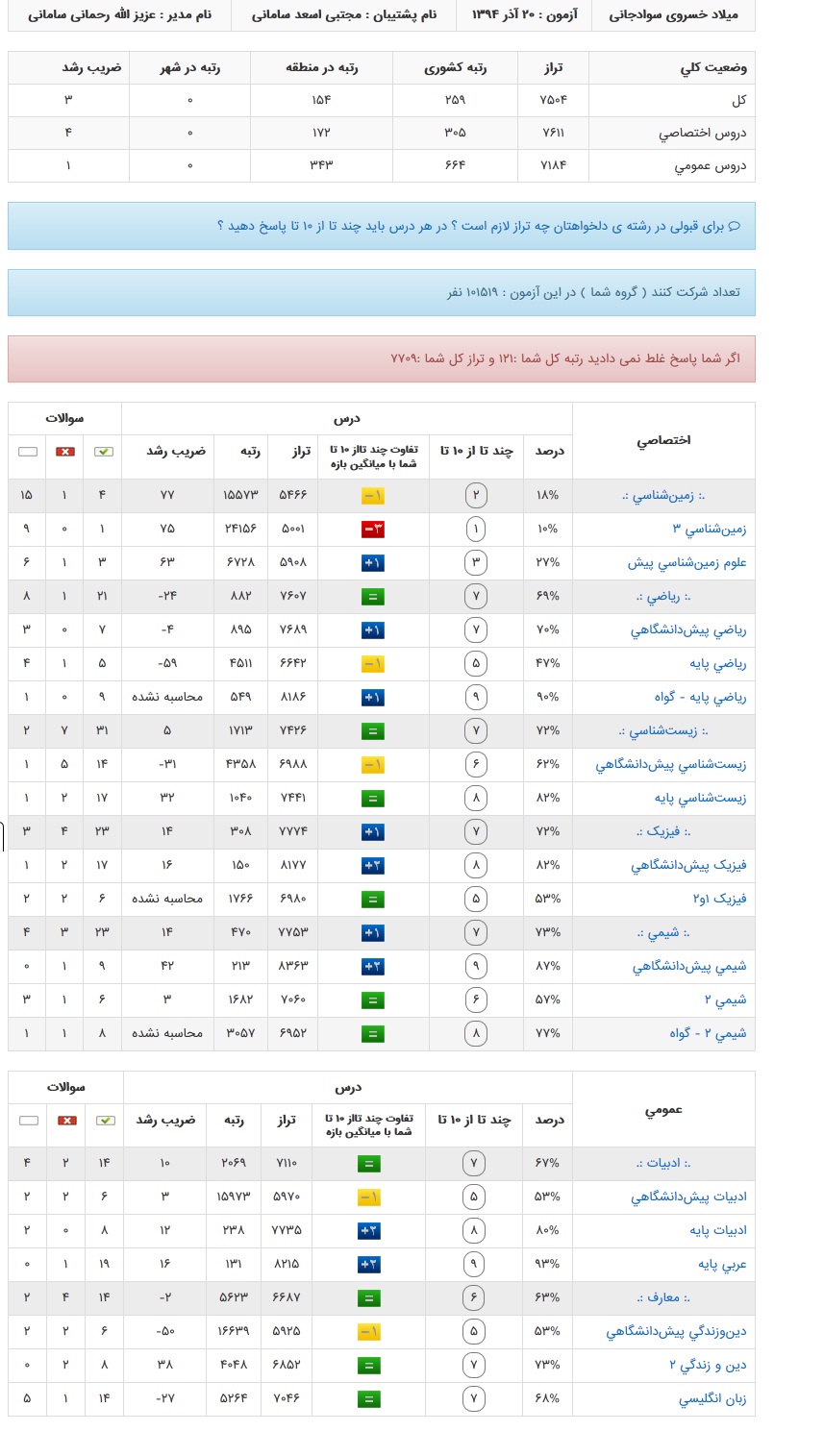Viewport: 824px width, 1456px height.
Task: Open the دين‌وزندگي پيش‌دانشگاهي link
Action: [676, 1331]
